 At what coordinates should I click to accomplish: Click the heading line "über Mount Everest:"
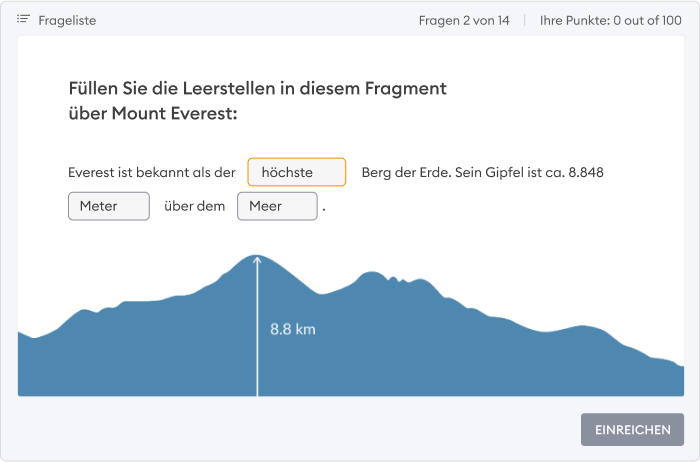pos(153,113)
